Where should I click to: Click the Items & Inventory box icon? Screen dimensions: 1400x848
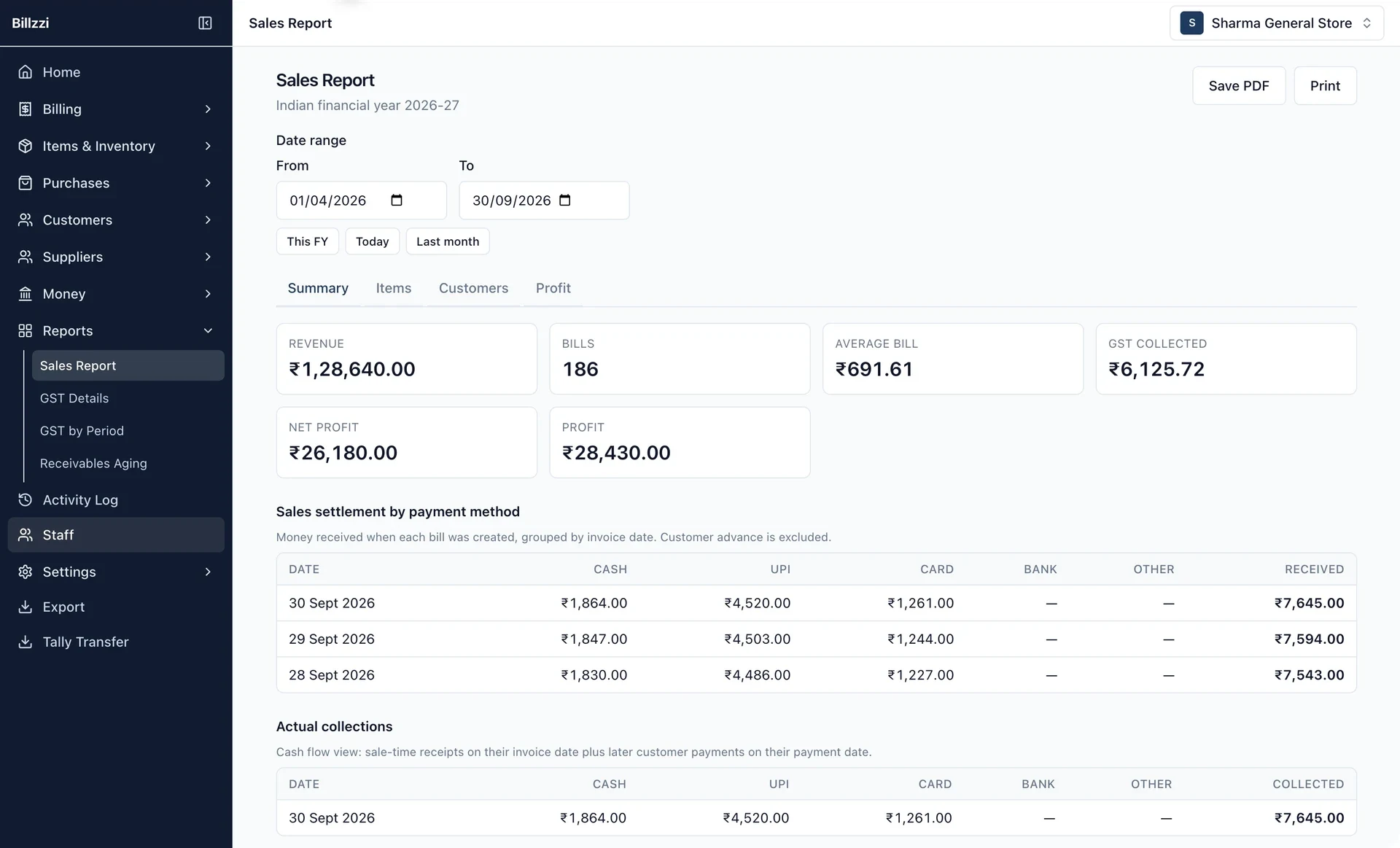26,146
